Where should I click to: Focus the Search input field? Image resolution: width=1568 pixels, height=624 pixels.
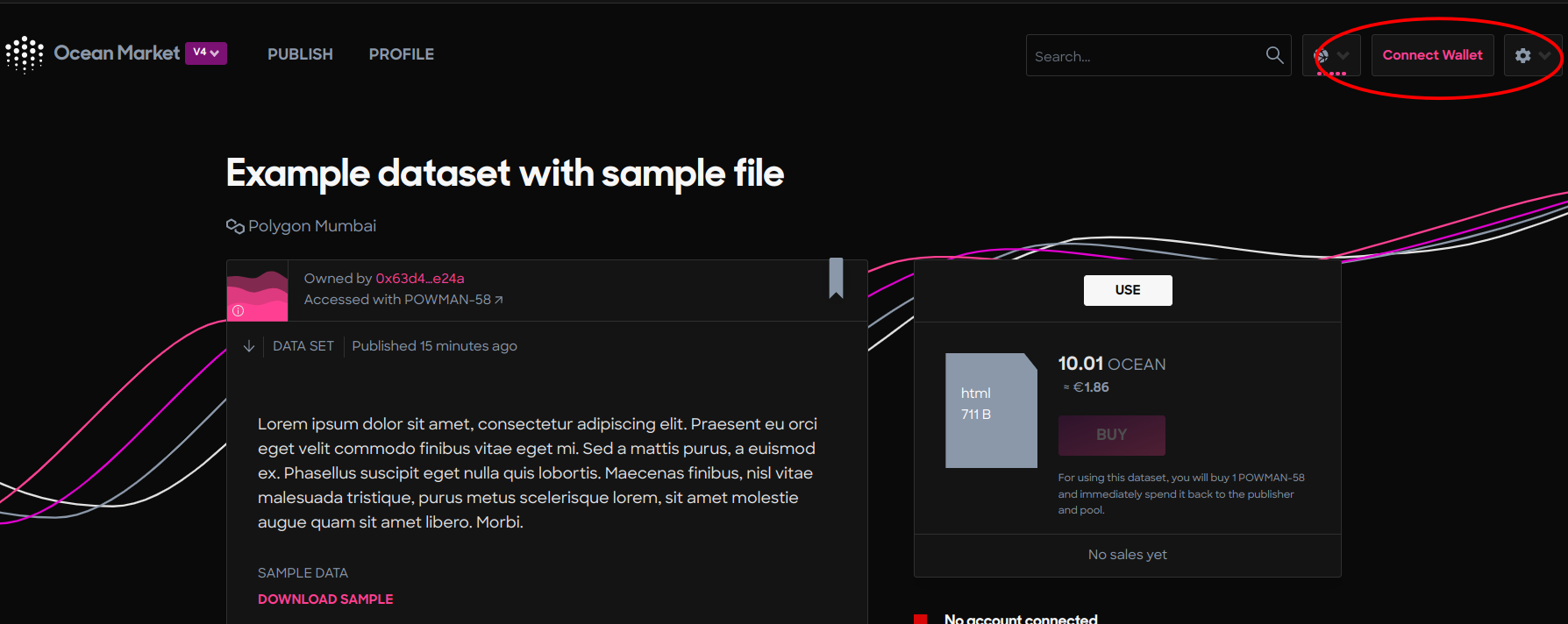(1145, 56)
